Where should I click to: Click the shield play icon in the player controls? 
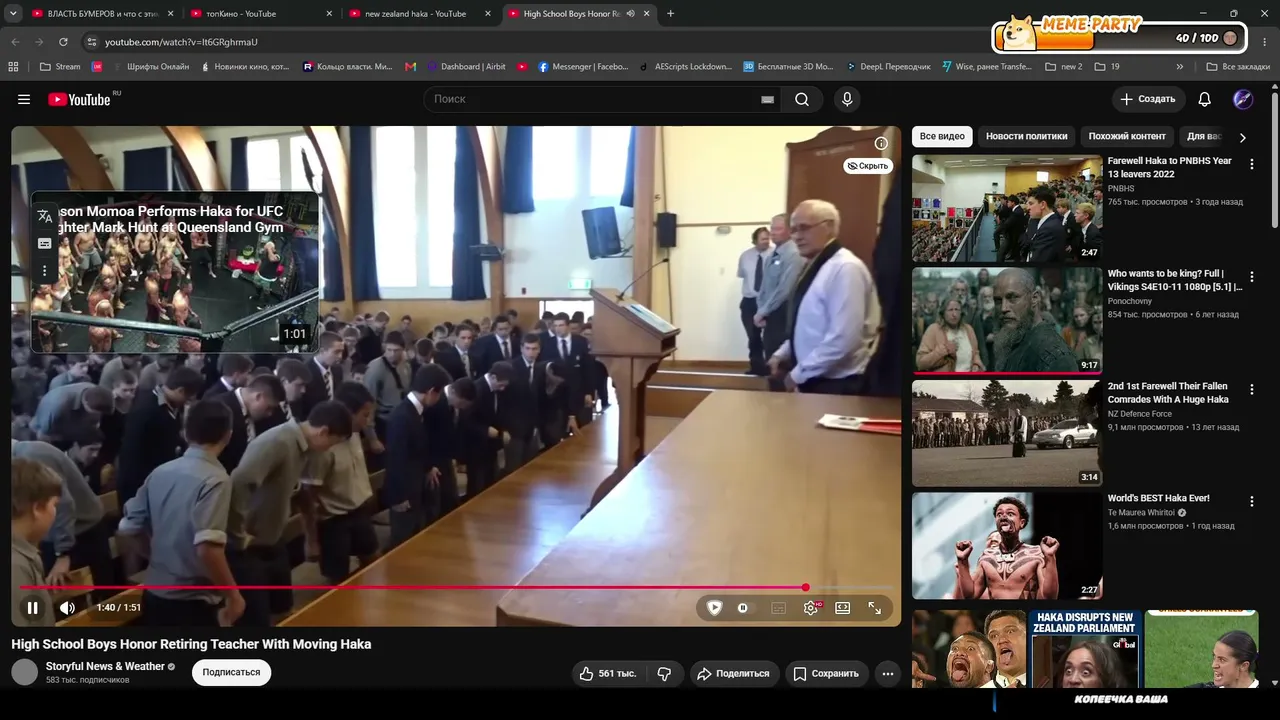pos(714,607)
